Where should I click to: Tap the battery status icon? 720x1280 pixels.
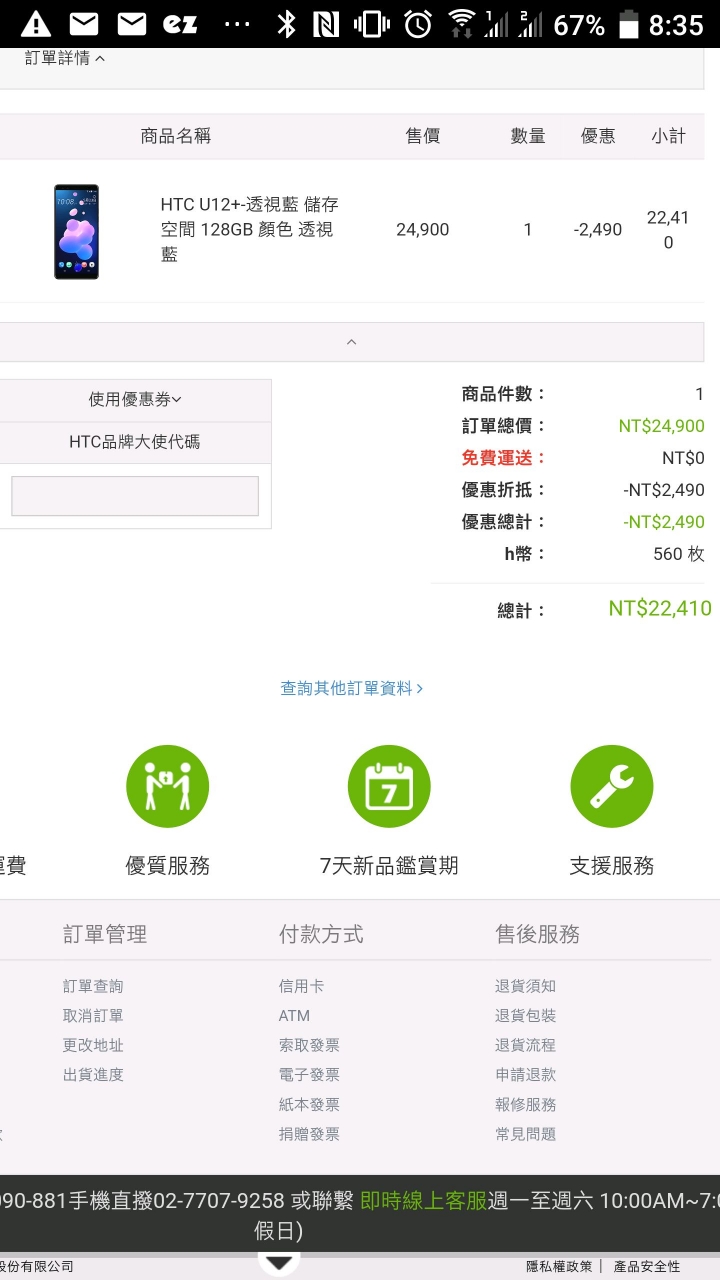point(628,24)
